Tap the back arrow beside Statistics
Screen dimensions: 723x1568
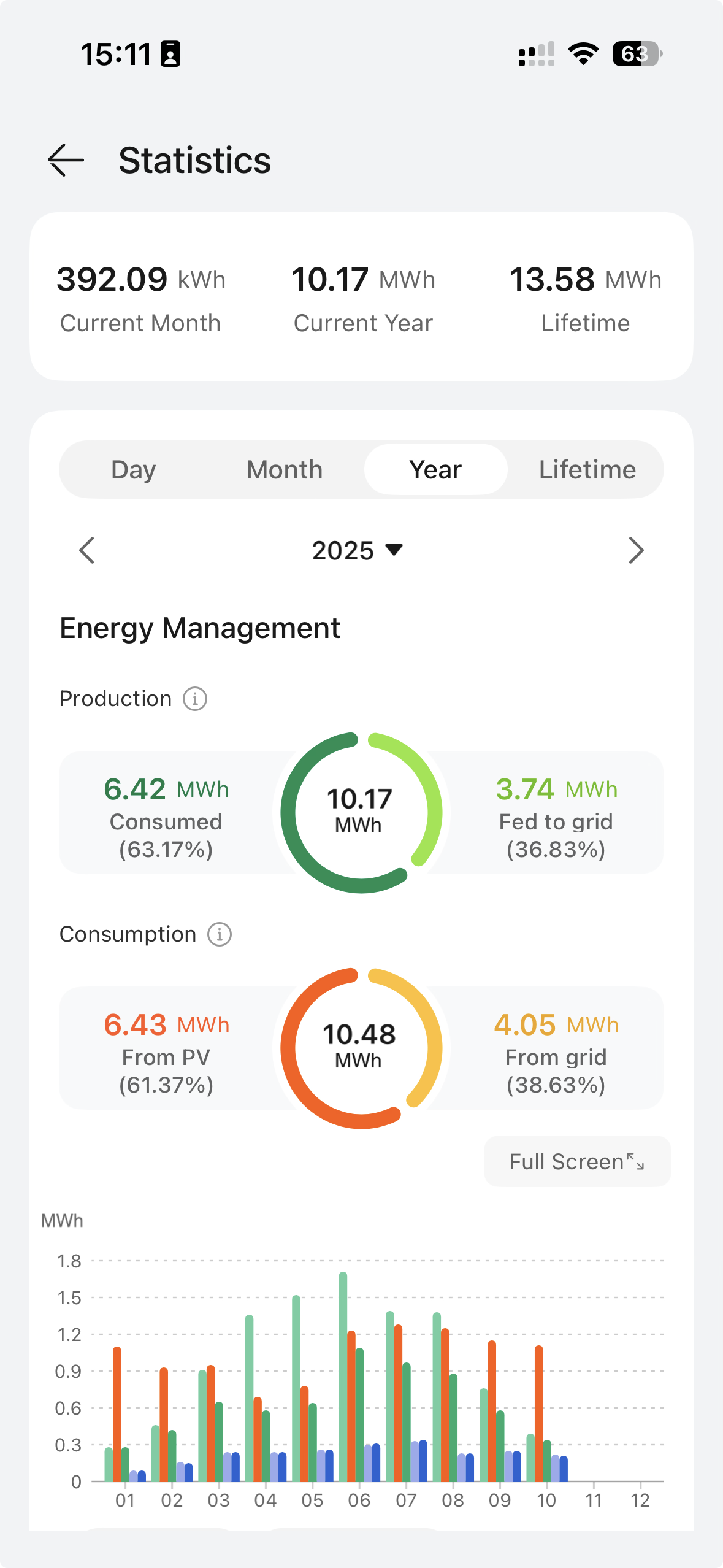point(66,160)
